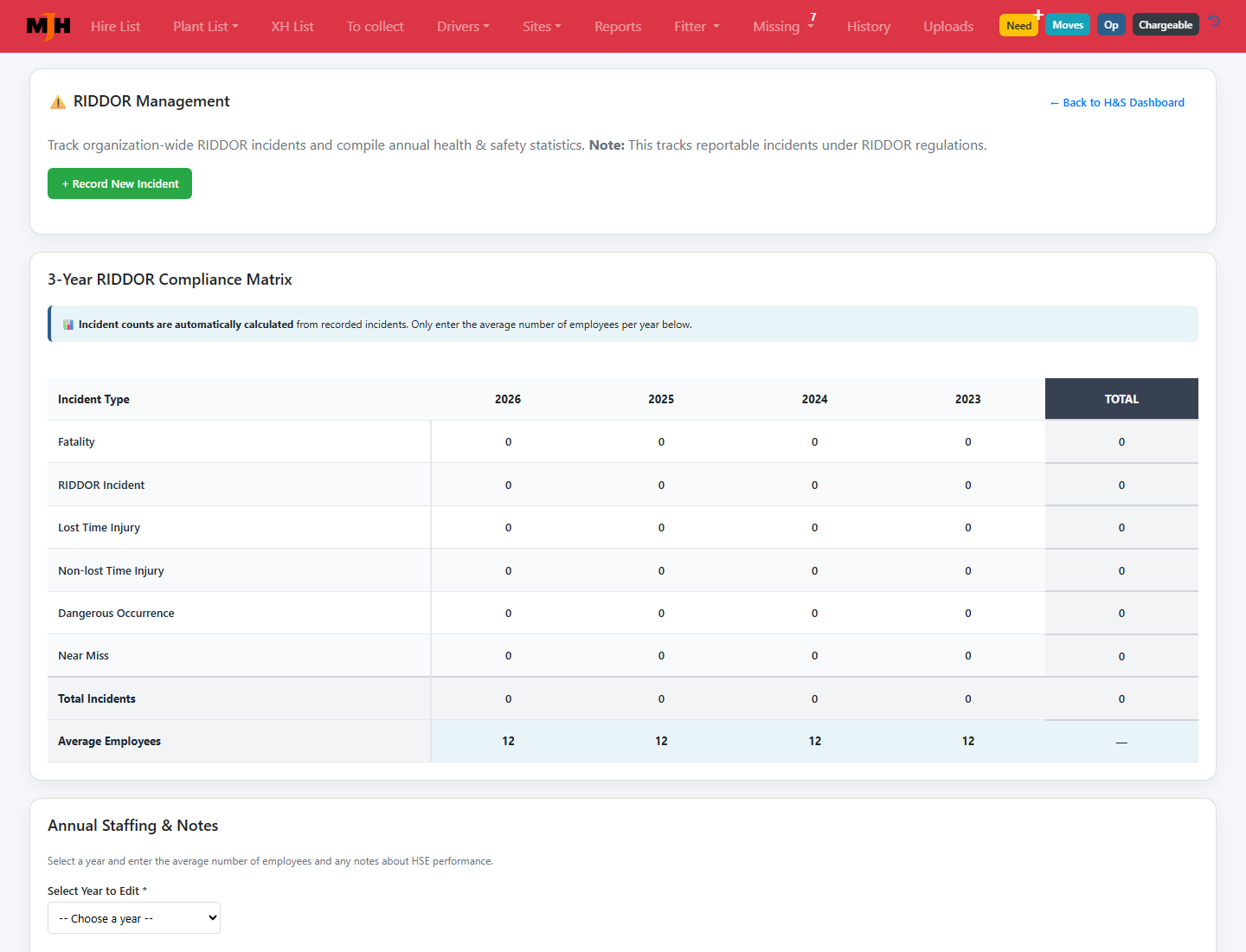The height and width of the screenshot is (952, 1246).
Task: Go to the Hire List page
Action: 115,27
